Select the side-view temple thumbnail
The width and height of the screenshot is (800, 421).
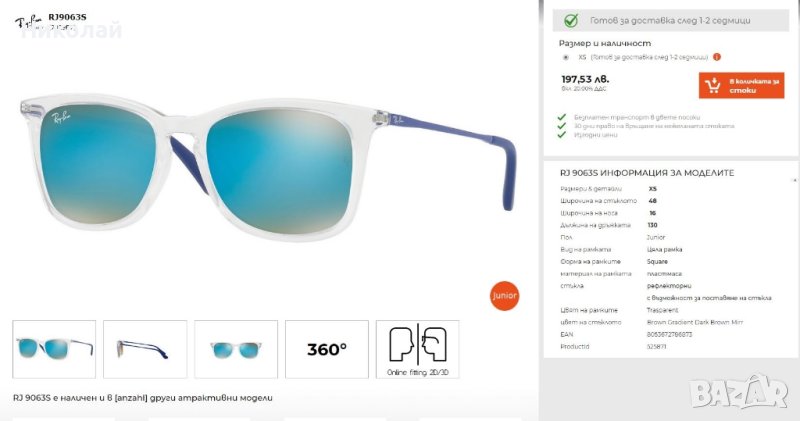click(x=145, y=350)
